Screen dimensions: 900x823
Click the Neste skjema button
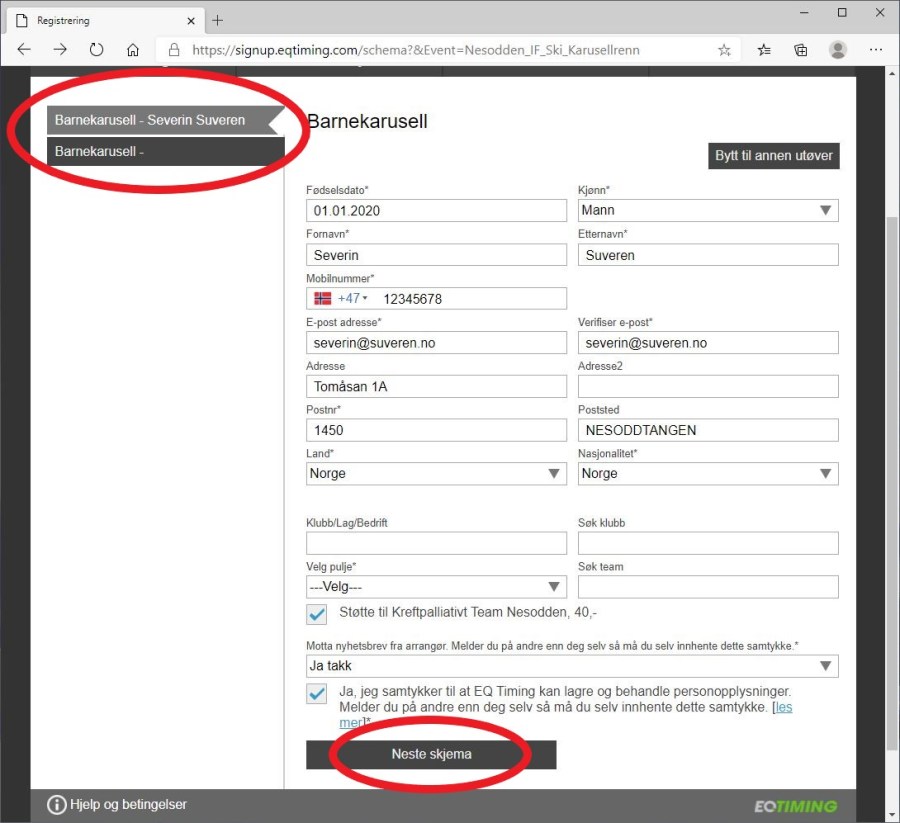point(431,754)
